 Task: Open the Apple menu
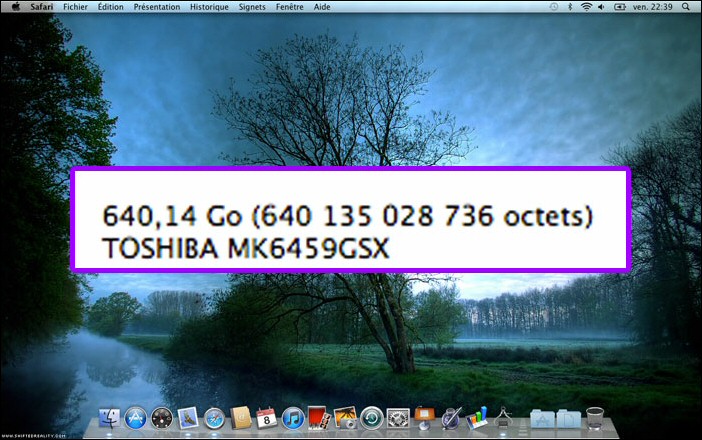tap(16, 7)
